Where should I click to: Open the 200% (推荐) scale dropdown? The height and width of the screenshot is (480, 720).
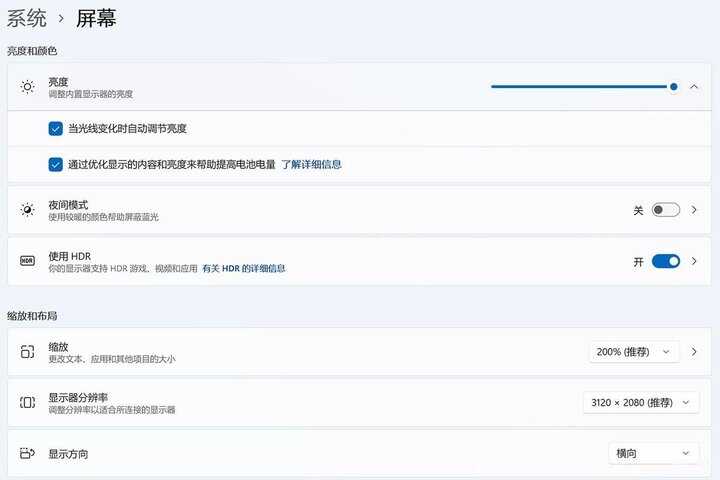click(634, 352)
